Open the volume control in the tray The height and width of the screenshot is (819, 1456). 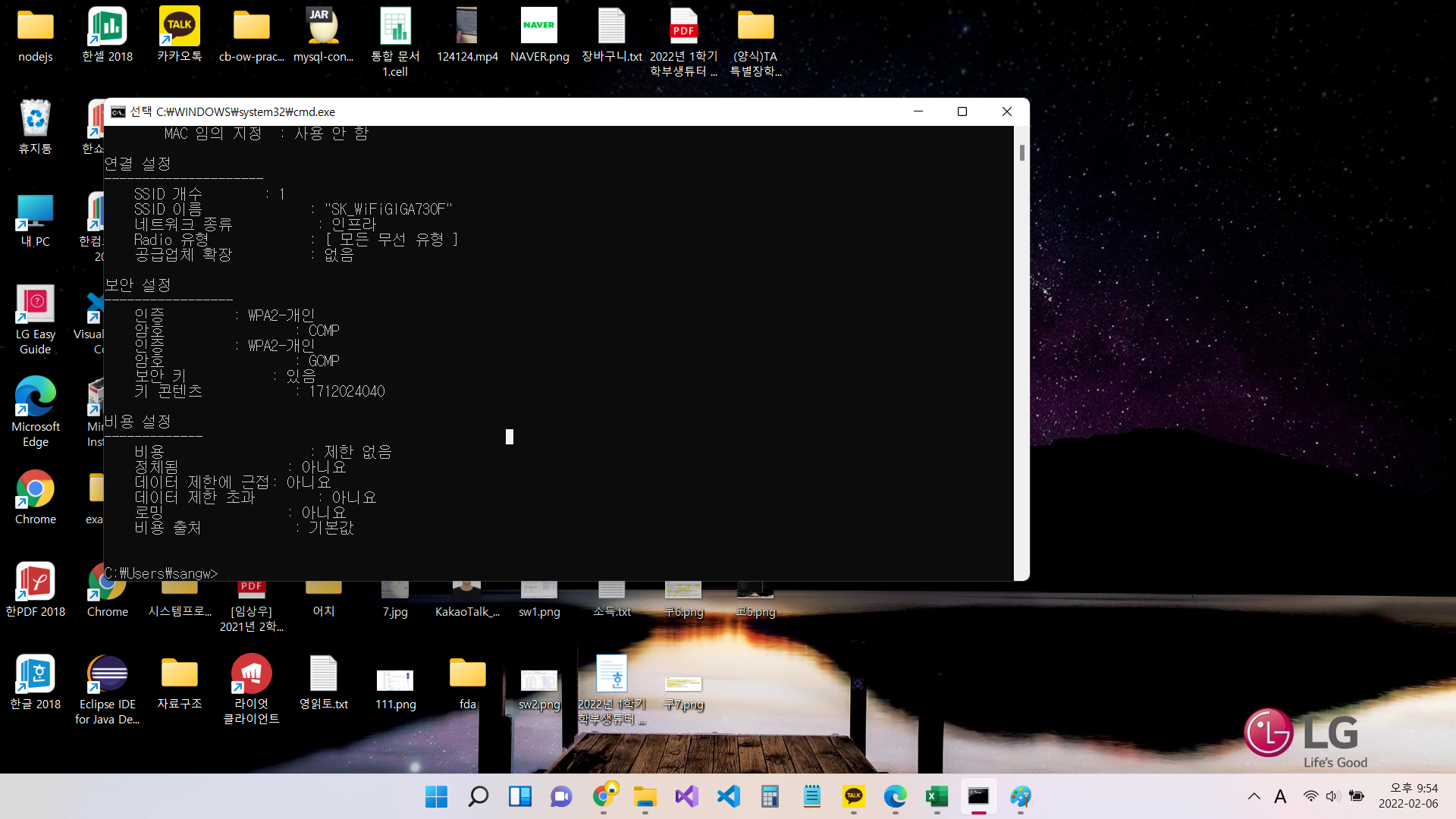pyautogui.click(x=1332, y=796)
